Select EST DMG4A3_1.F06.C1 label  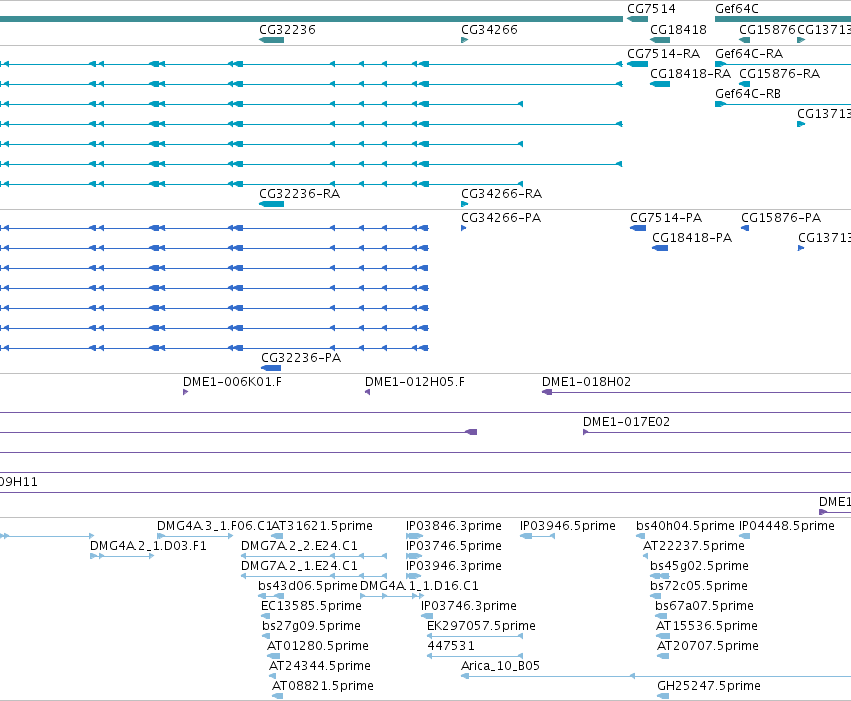(214, 526)
